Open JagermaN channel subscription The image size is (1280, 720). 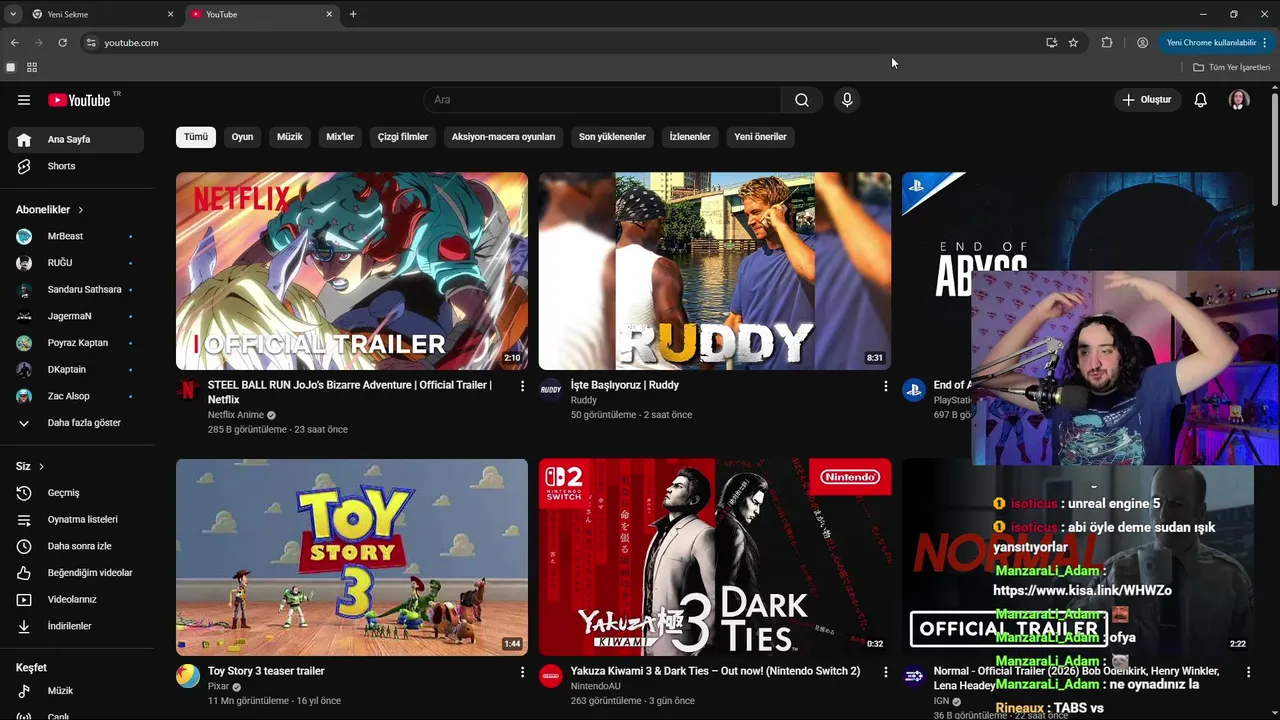76,316
